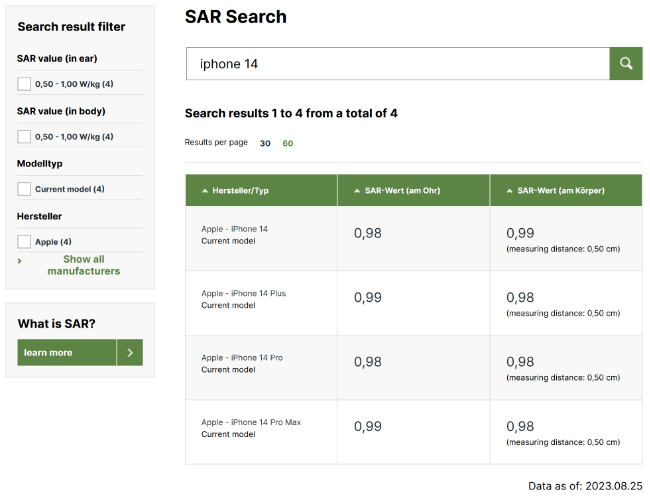Click Current model text under iPhone 14 Pro
Screen dimensions: 650x497
click(x=228, y=369)
